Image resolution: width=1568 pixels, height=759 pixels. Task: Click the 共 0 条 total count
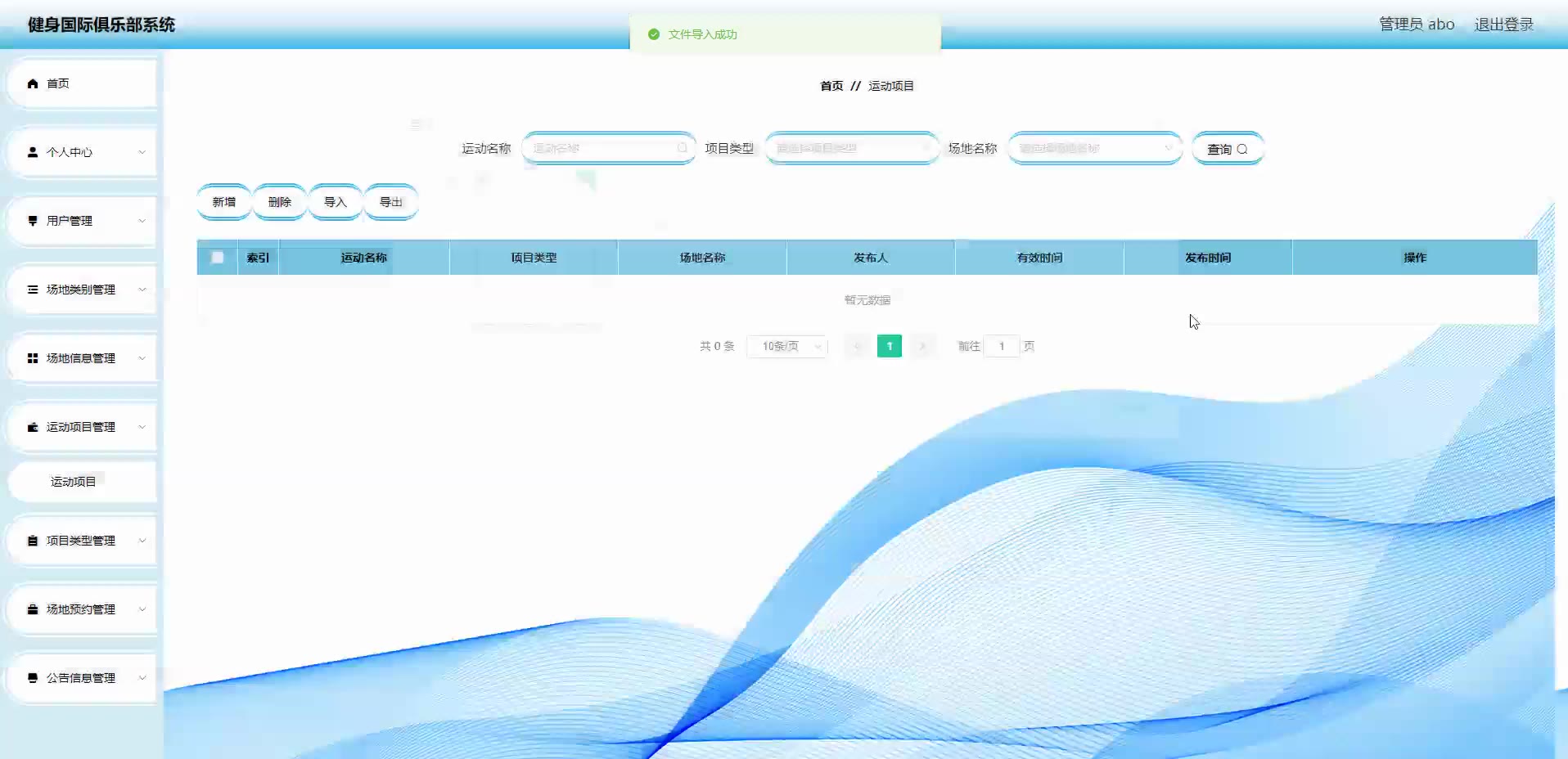click(x=717, y=347)
